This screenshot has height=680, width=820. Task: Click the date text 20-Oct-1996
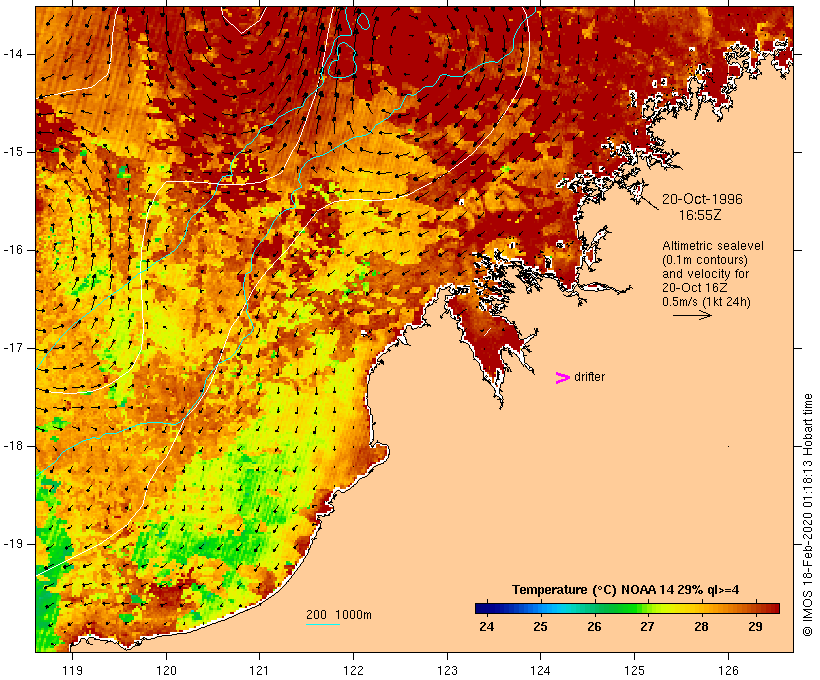702,199
